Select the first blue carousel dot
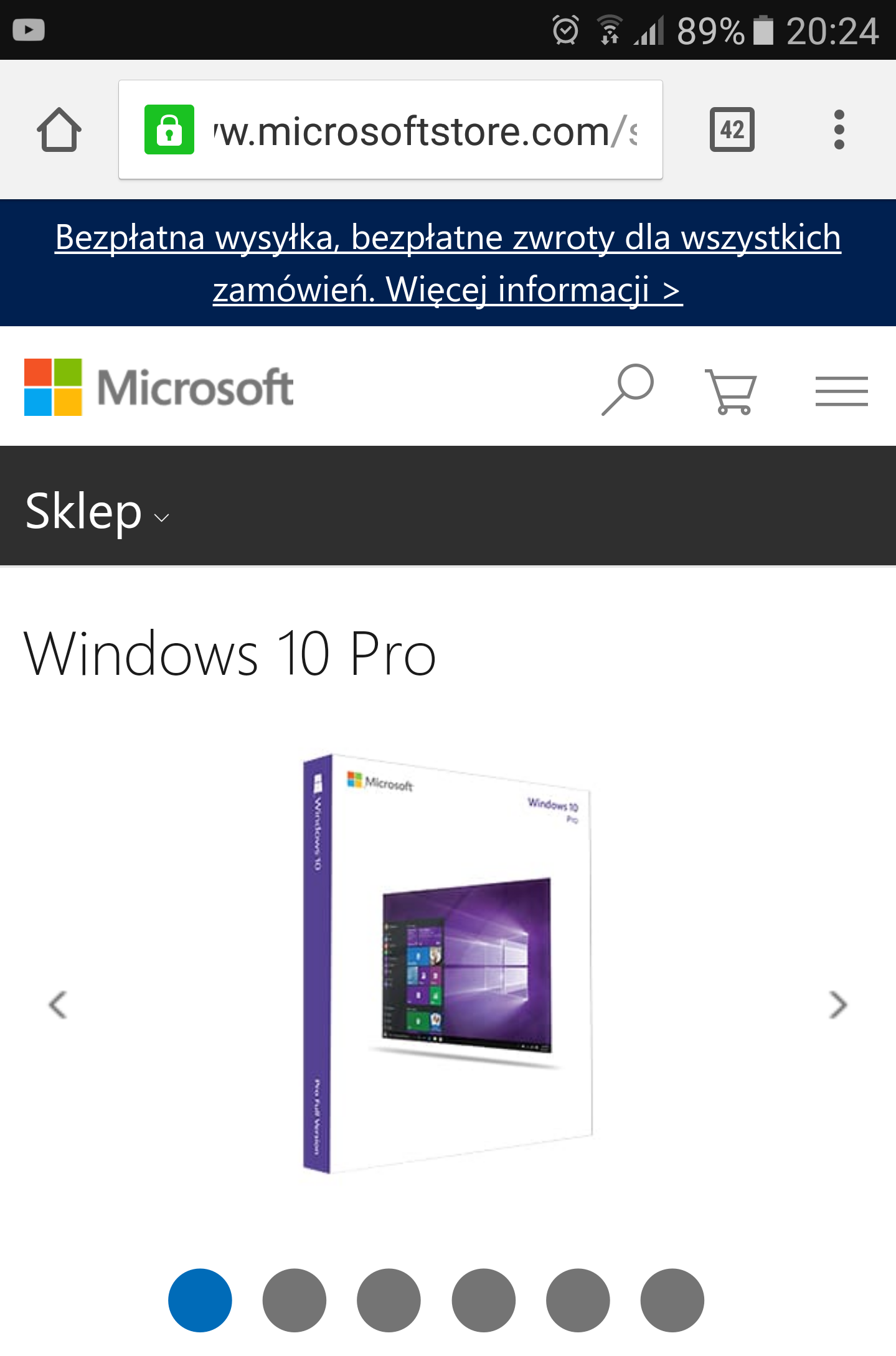Screen dimensions: 896x1356 (200, 1300)
